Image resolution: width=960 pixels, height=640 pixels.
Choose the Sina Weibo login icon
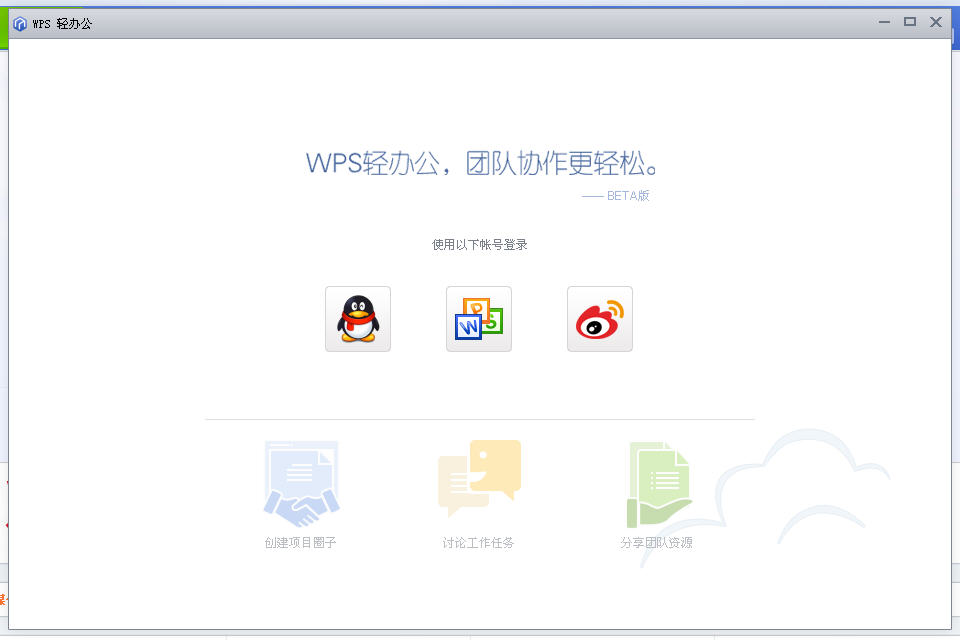pos(600,319)
